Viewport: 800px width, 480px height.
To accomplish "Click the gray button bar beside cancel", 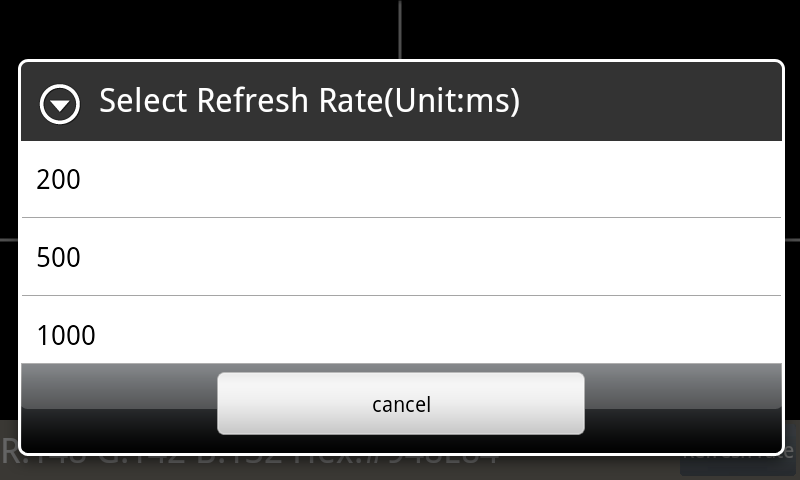I will pos(118,386).
